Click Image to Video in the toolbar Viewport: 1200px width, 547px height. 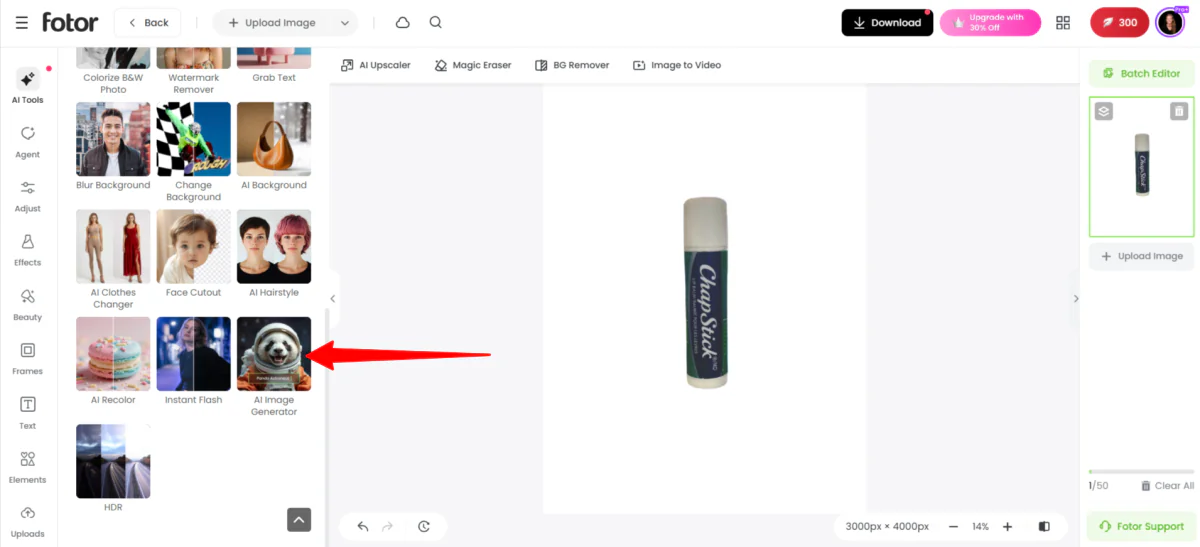(677, 65)
